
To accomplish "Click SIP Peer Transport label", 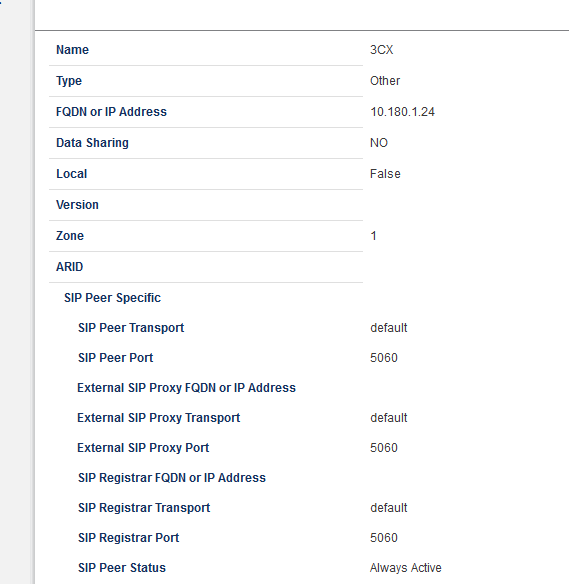I will (x=131, y=328).
